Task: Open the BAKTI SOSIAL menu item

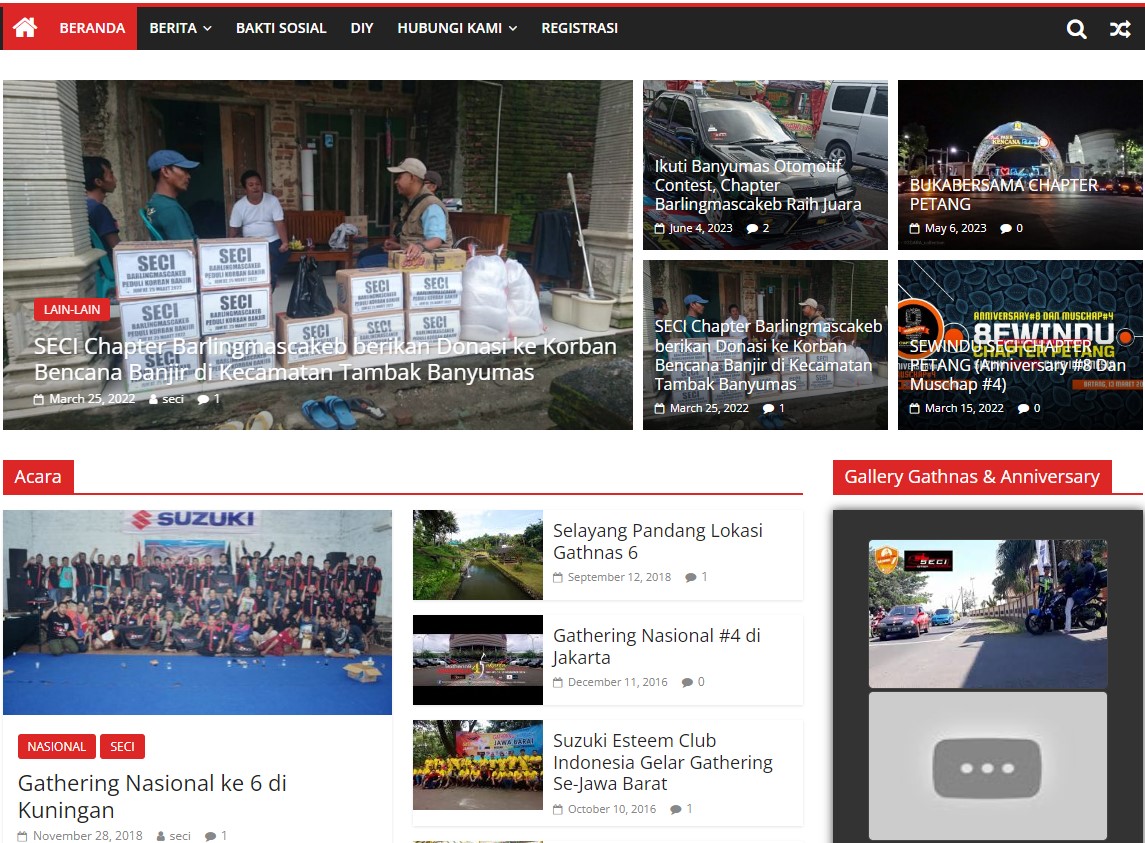Action: (x=281, y=28)
